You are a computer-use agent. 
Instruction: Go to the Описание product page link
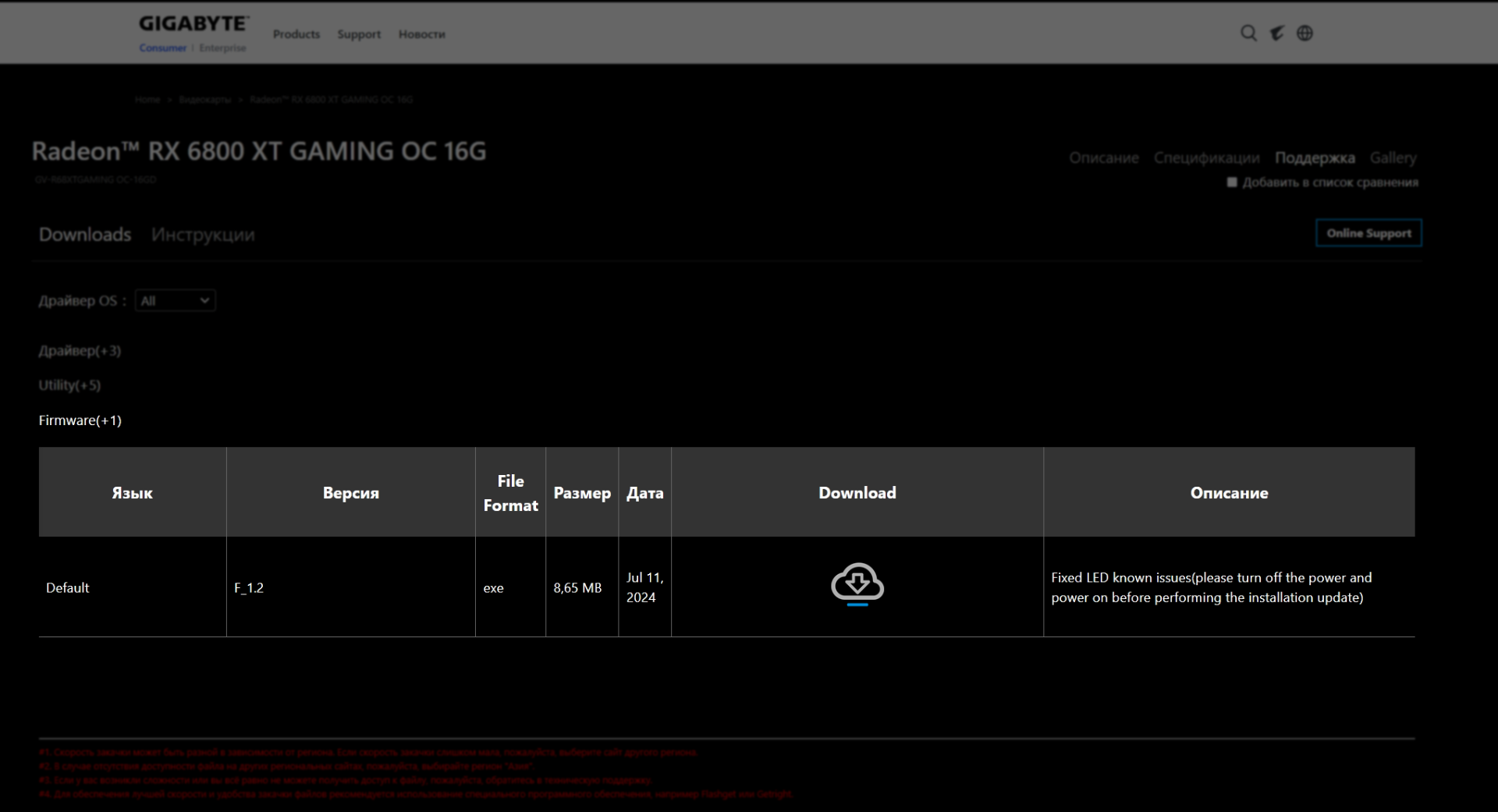click(x=1103, y=158)
